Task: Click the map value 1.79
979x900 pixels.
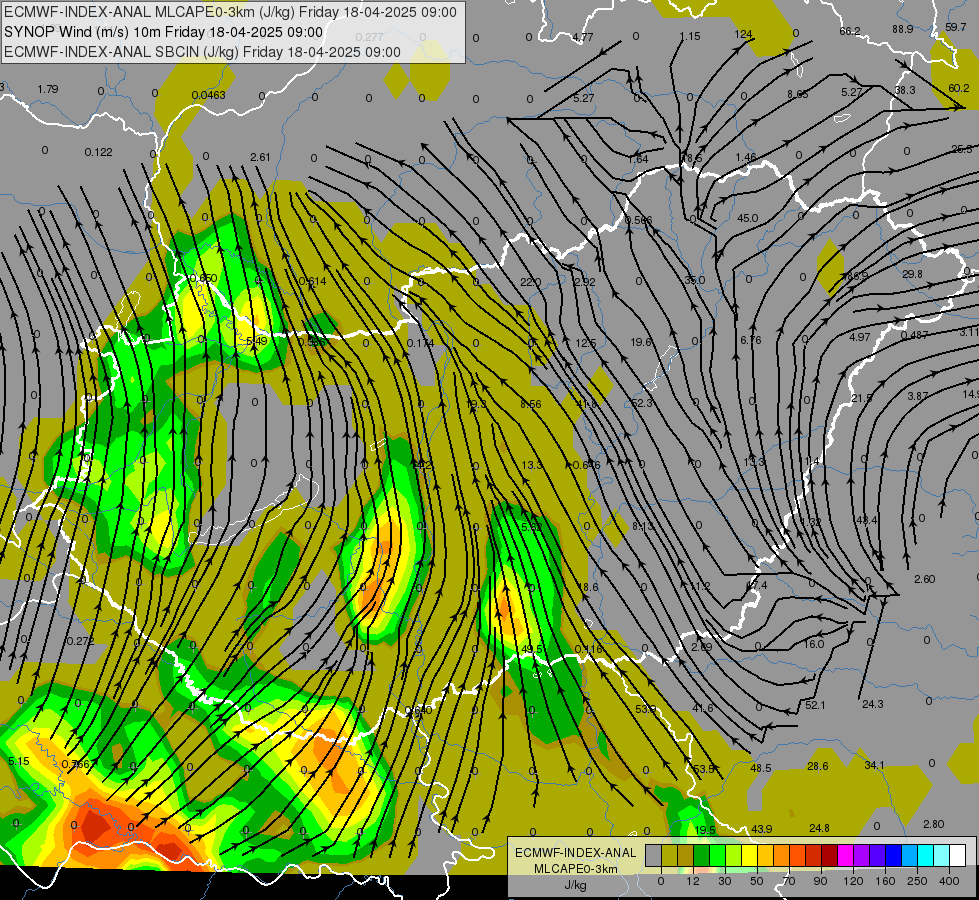Action: 47,89
